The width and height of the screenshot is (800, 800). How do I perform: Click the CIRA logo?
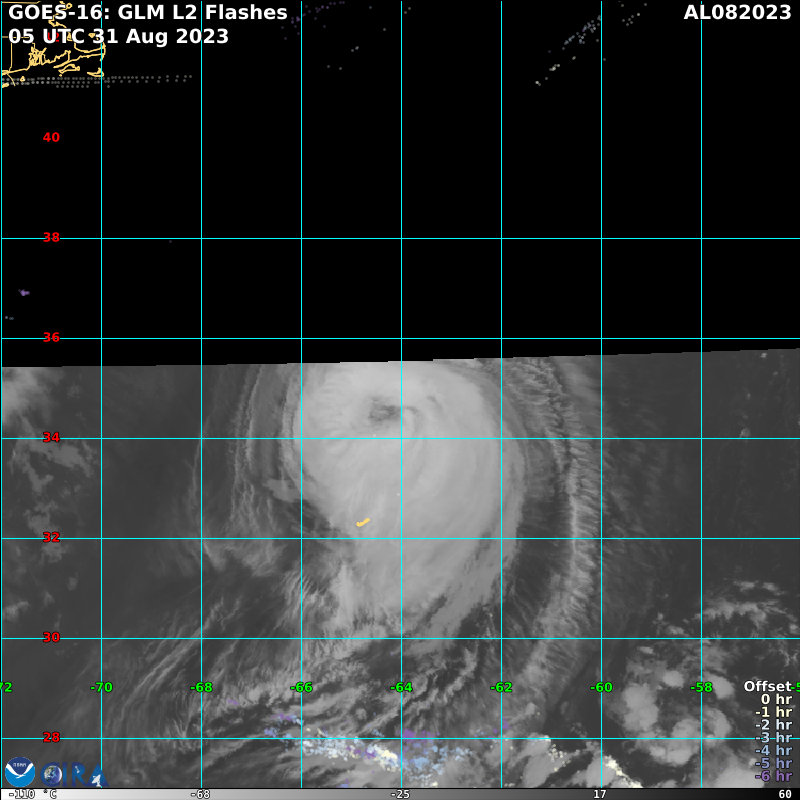tap(74, 775)
